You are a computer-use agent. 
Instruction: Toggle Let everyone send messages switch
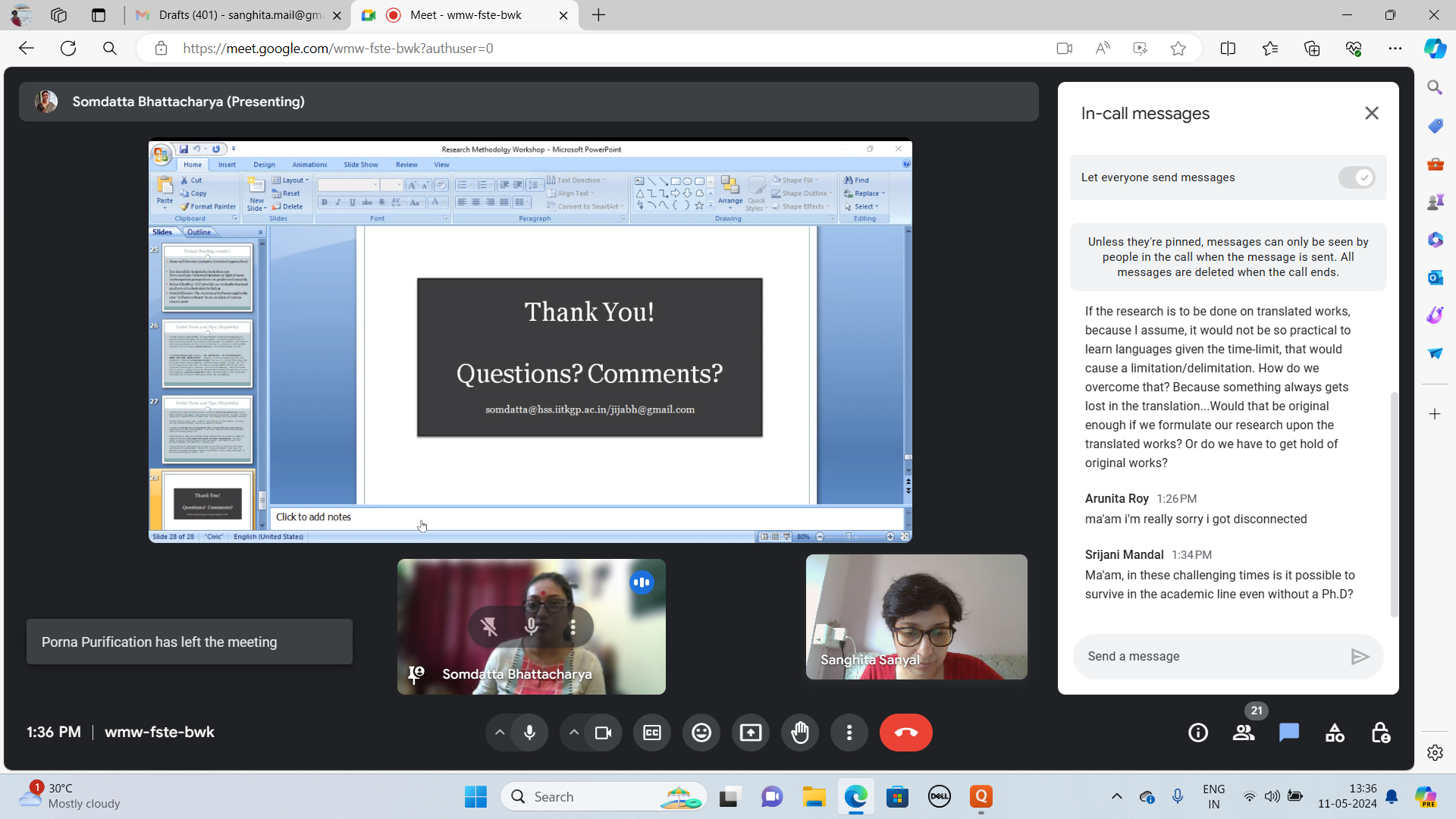[x=1356, y=177]
